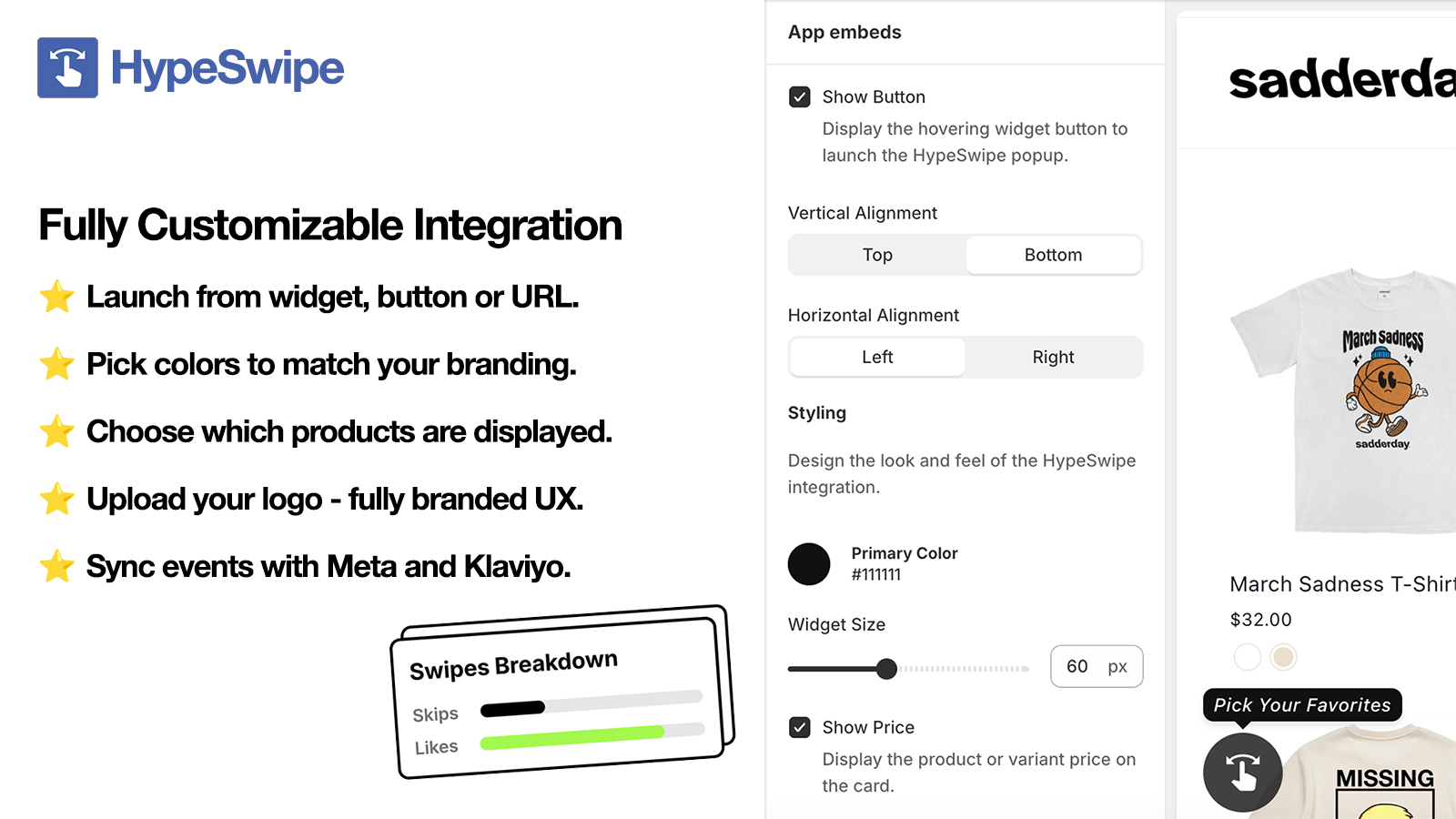Click the HypeSwipe logo icon
Image resolution: width=1456 pixels, height=819 pixels.
click(67, 67)
